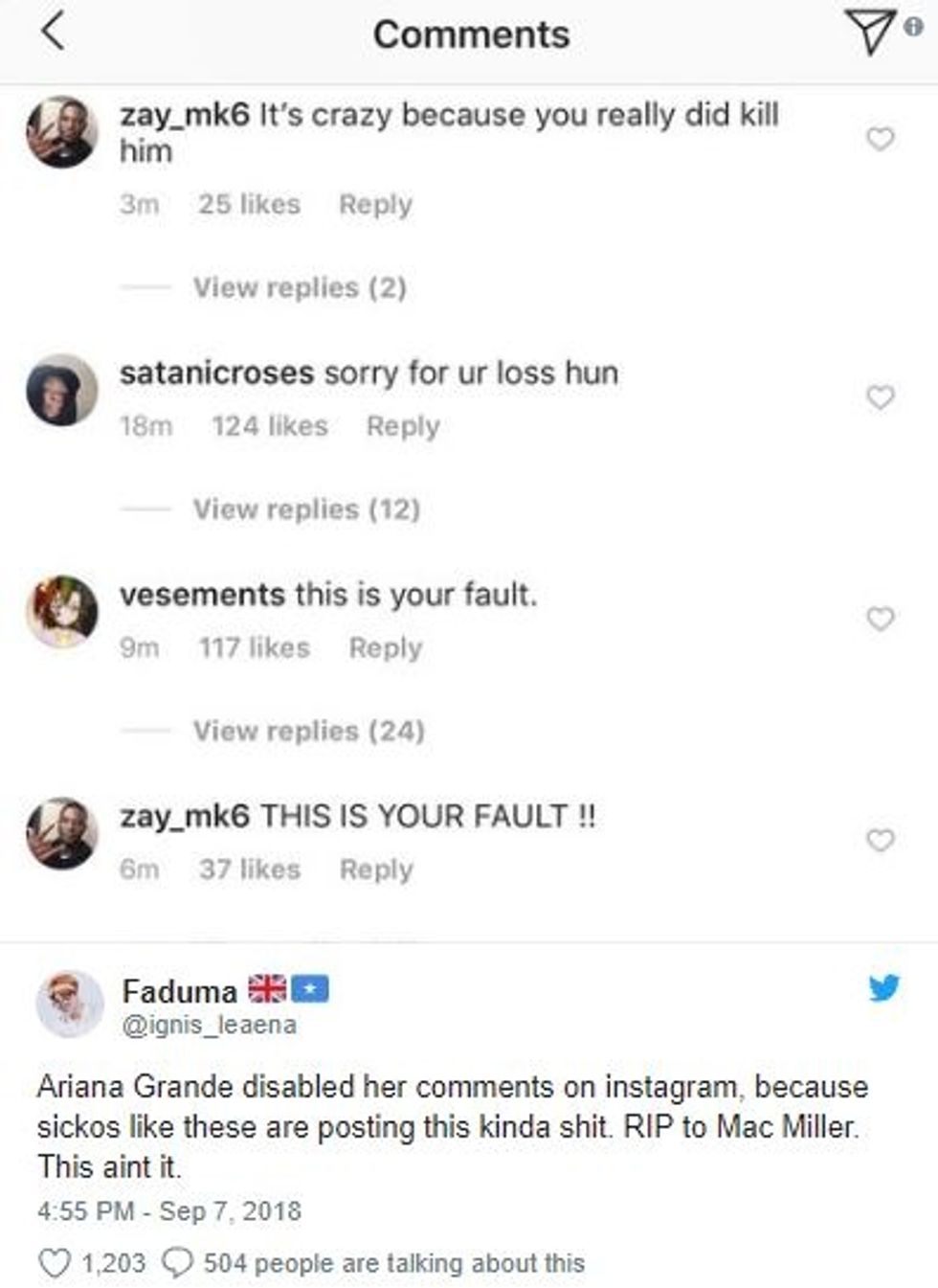Reply to the satanicroses comment
Image resolution: width=938 pixels, height=1288 pixels.
[x=403, y=426]
